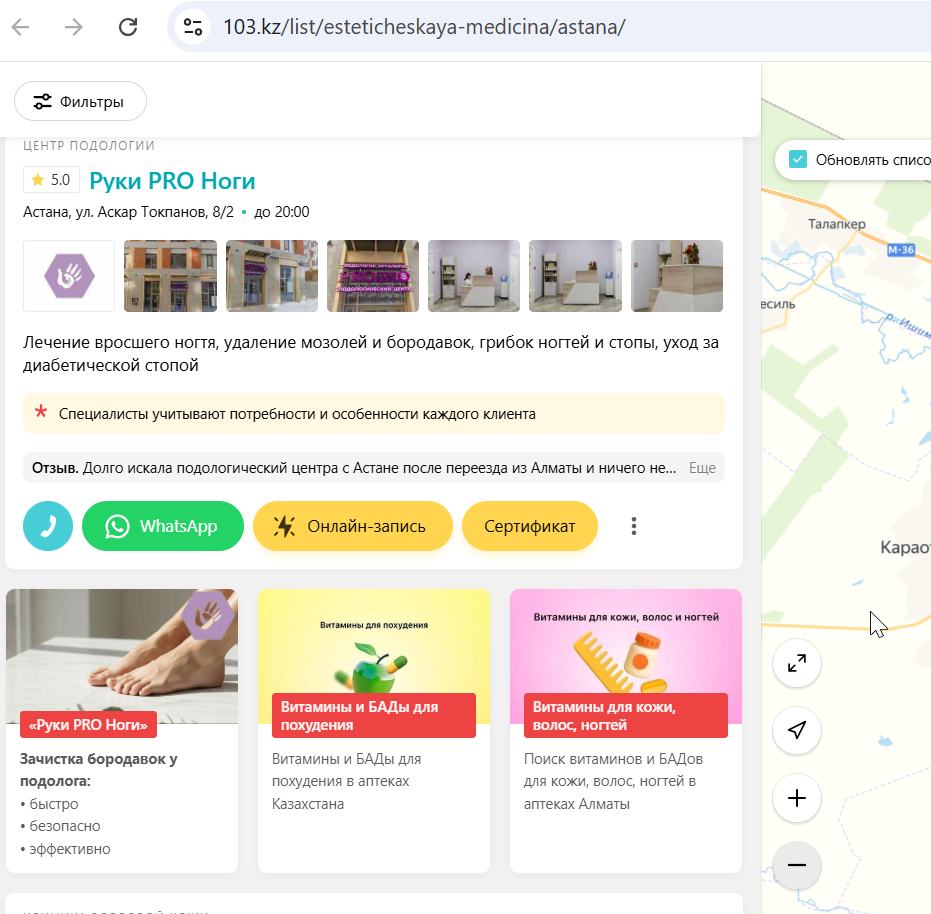This screenshot has height=914, width=931.
Task: Open the Фильтры filters button
Action: (x=80, y=102)
